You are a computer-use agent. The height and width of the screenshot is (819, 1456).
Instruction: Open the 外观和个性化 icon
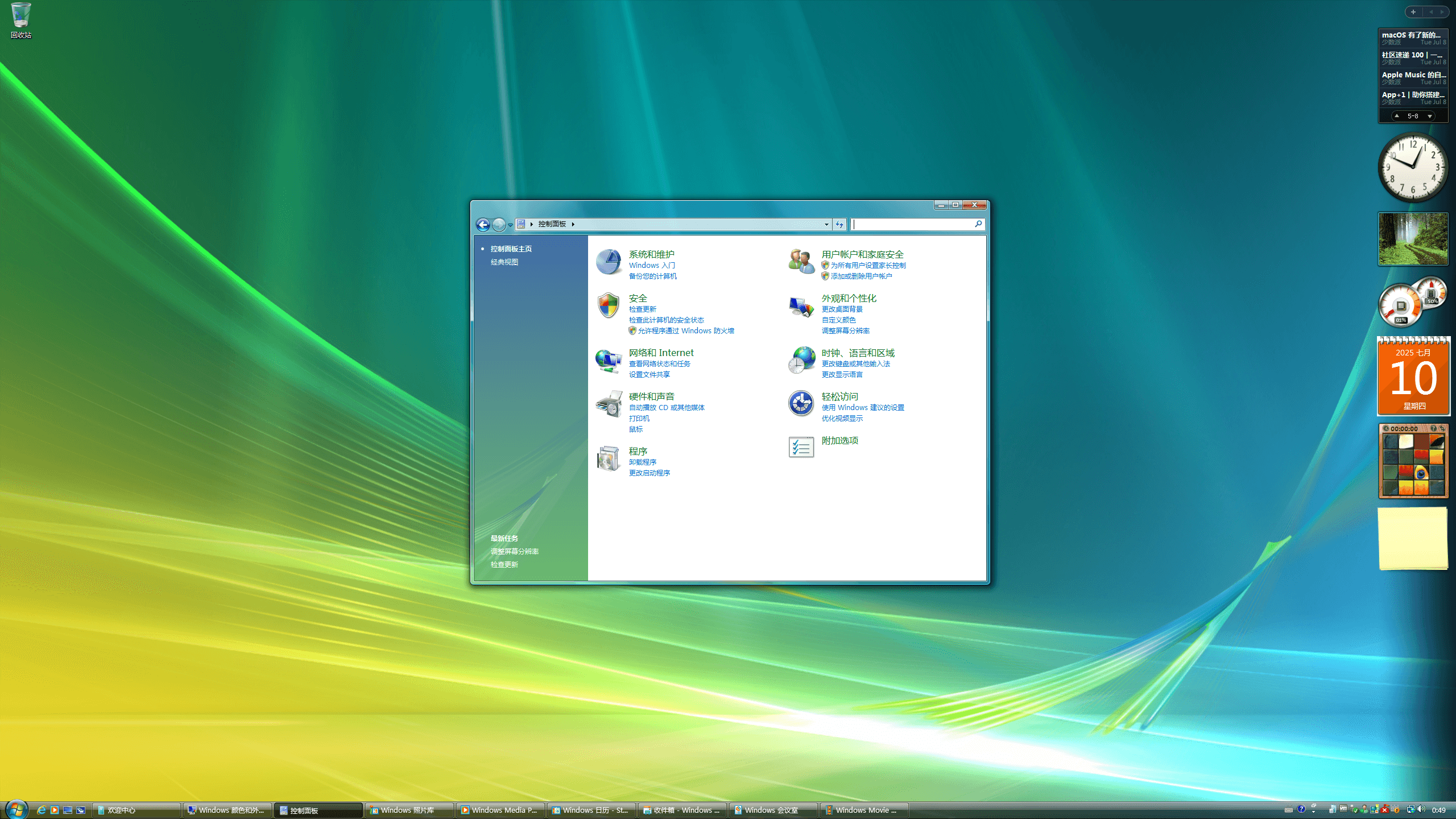click(x=801, y=306)
